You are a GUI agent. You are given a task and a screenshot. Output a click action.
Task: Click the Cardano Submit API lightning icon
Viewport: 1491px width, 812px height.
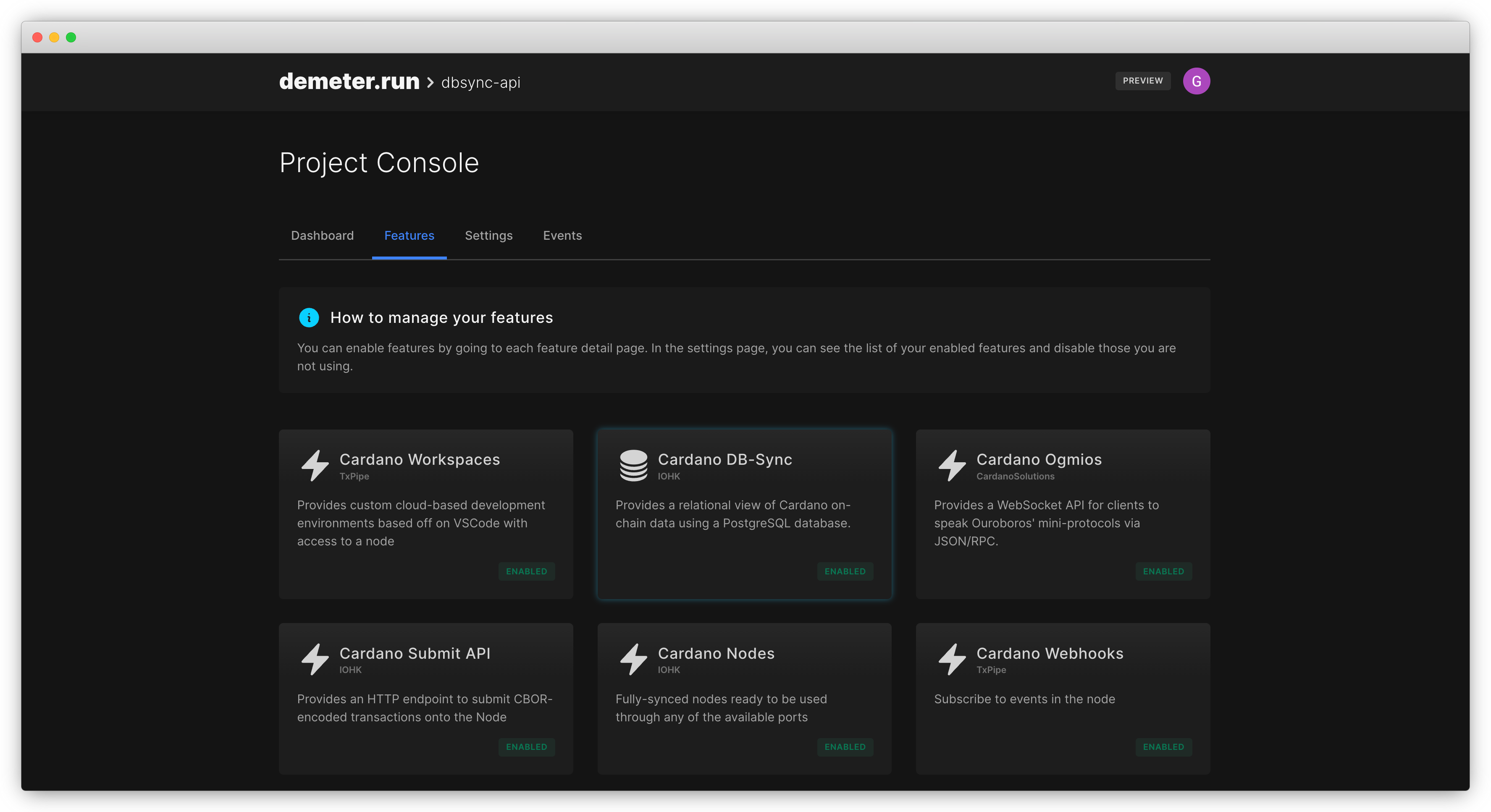[x=315, y=659]
